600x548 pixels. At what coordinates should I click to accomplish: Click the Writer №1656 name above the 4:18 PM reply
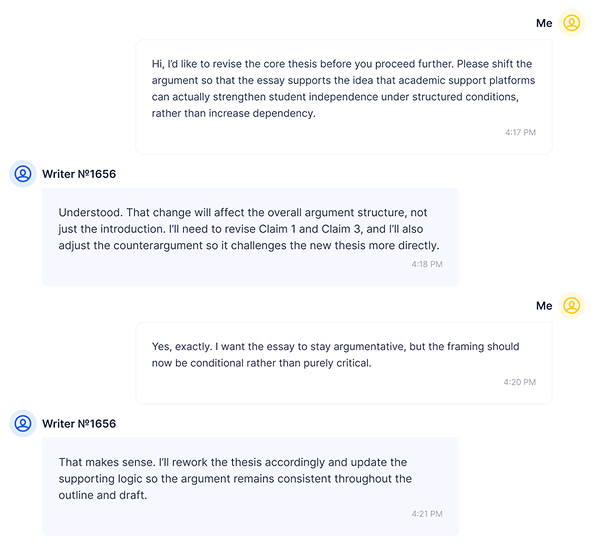pos(79,174)
